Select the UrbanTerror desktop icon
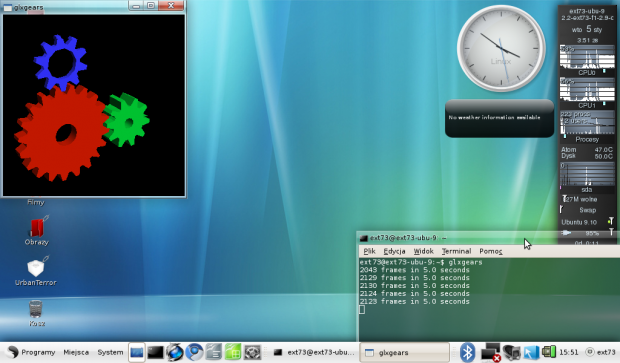 (36, 271)
